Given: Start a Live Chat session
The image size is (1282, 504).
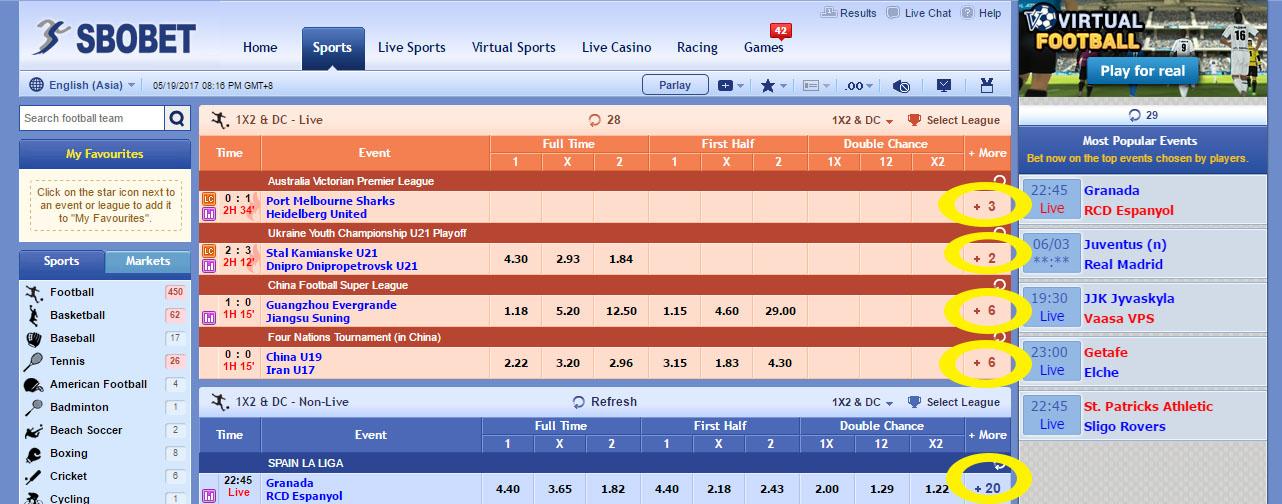Looking at the screenshot, I should 919,13.
